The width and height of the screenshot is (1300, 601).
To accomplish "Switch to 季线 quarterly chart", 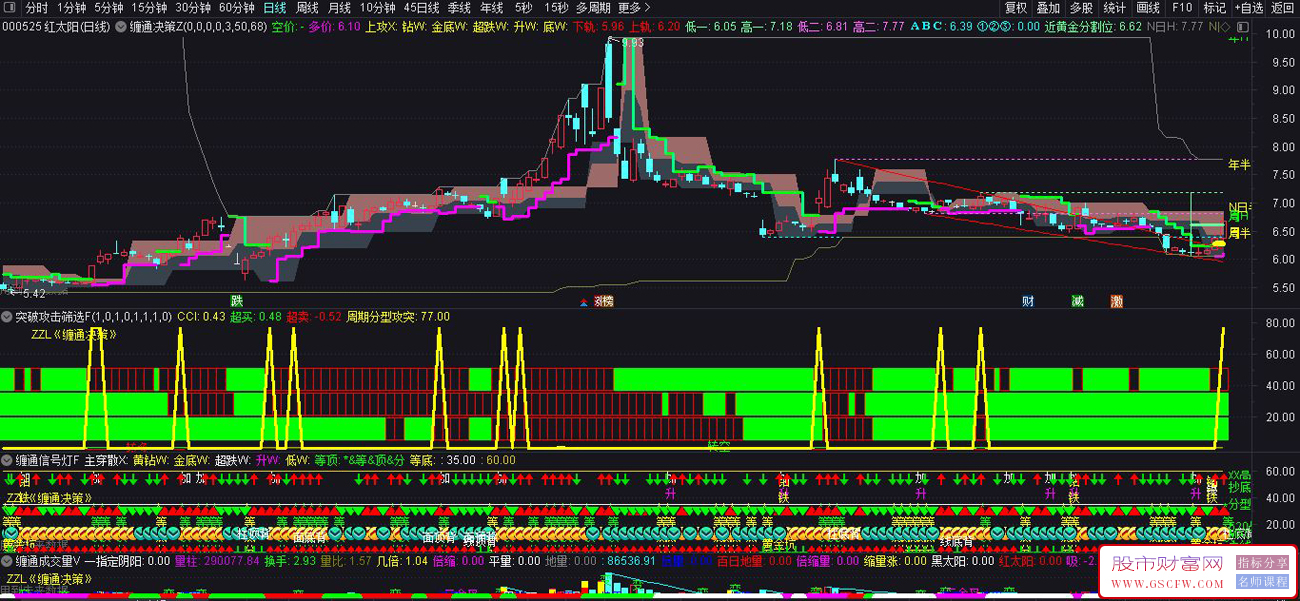I will tap(459, 8).
